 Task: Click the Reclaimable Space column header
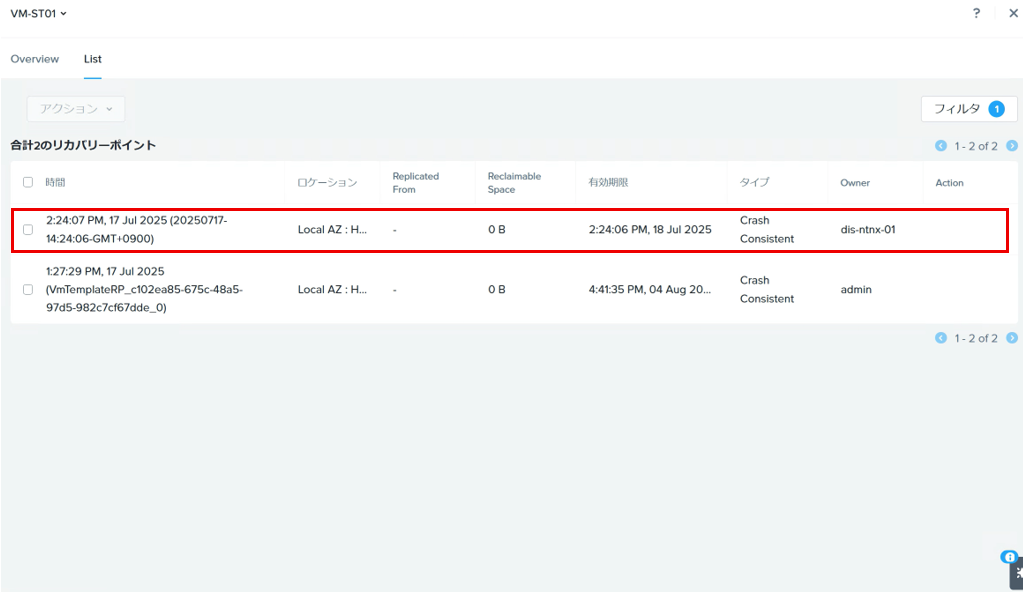(514, 183)
